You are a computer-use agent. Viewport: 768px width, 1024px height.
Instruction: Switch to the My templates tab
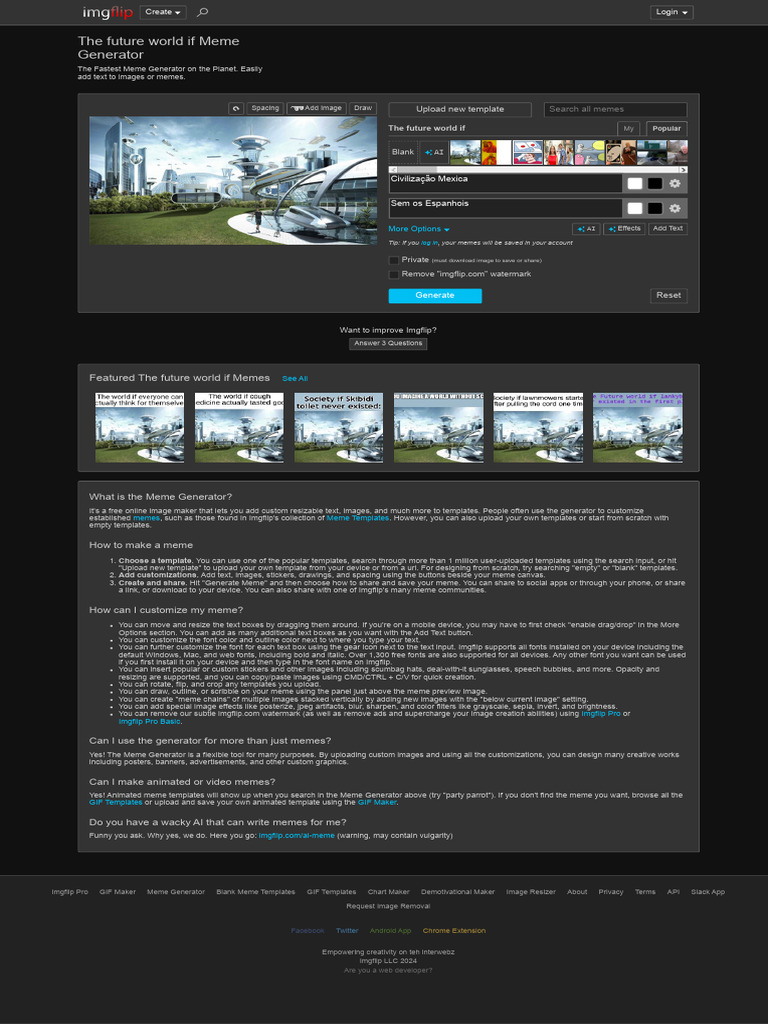(x=628, y=128)
